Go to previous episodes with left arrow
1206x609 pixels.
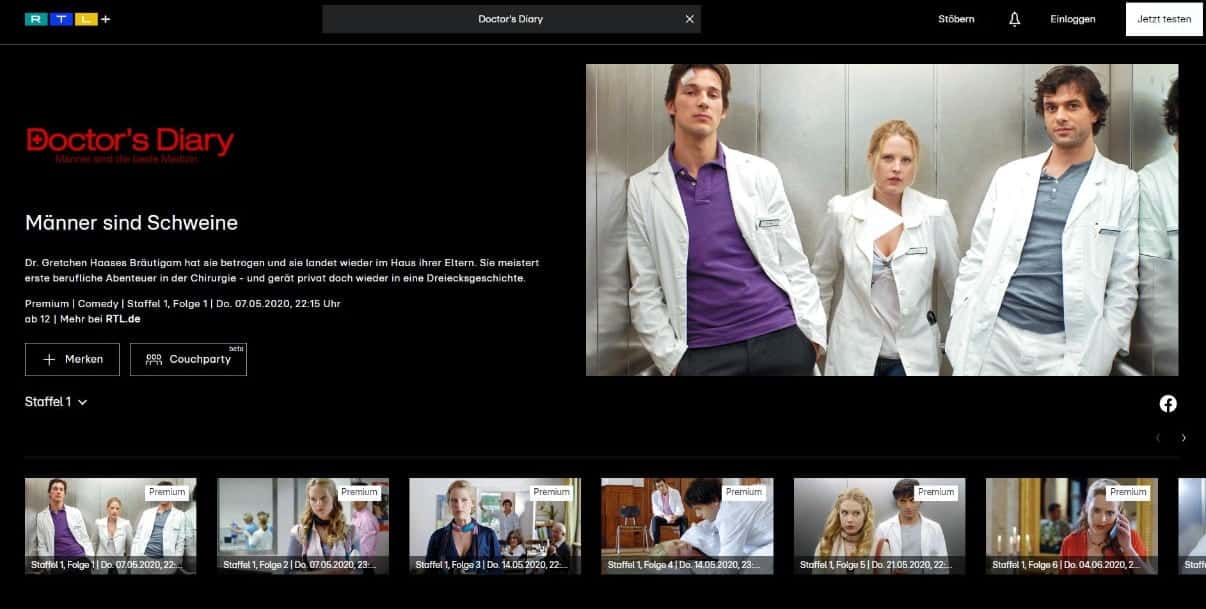1158,438
